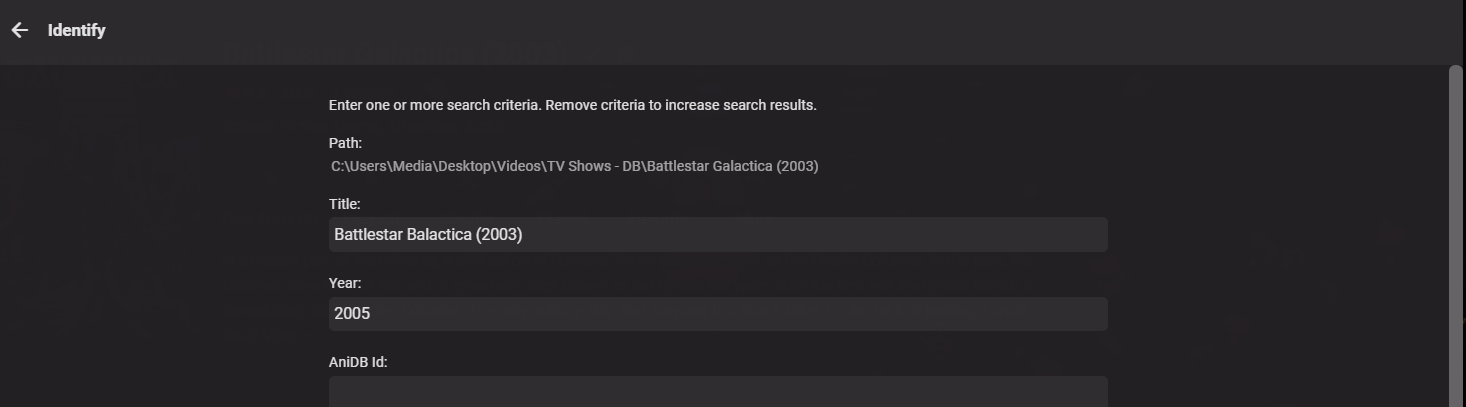Click the vertical scrollbar on the right
Viewport: 1466px width, 407px height.
click(x=1456, y=230)
